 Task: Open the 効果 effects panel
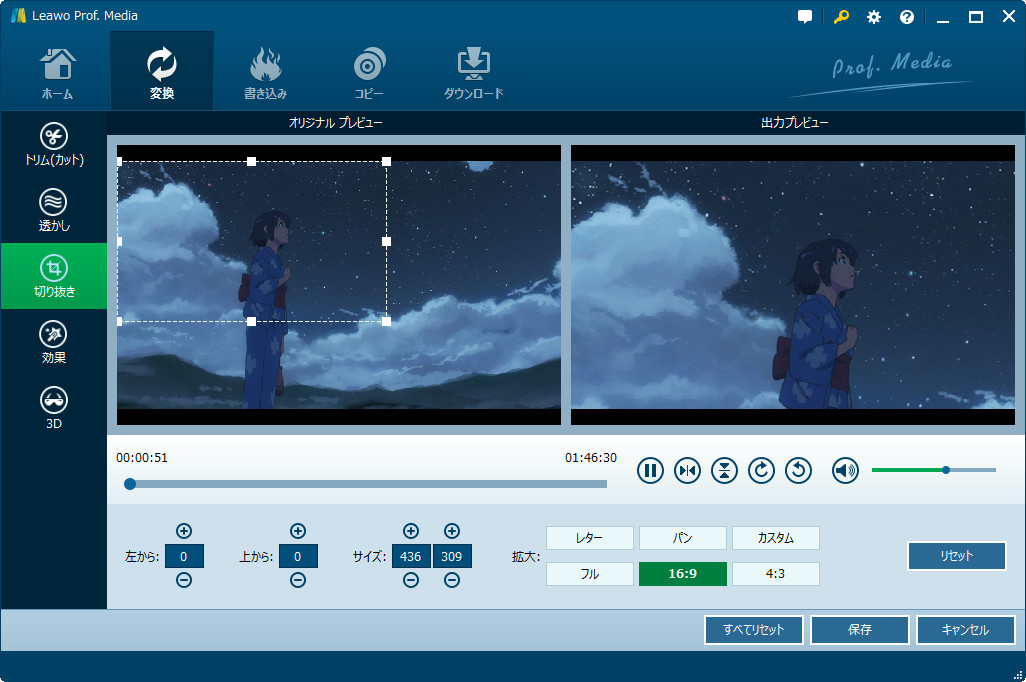coord(54,342)
